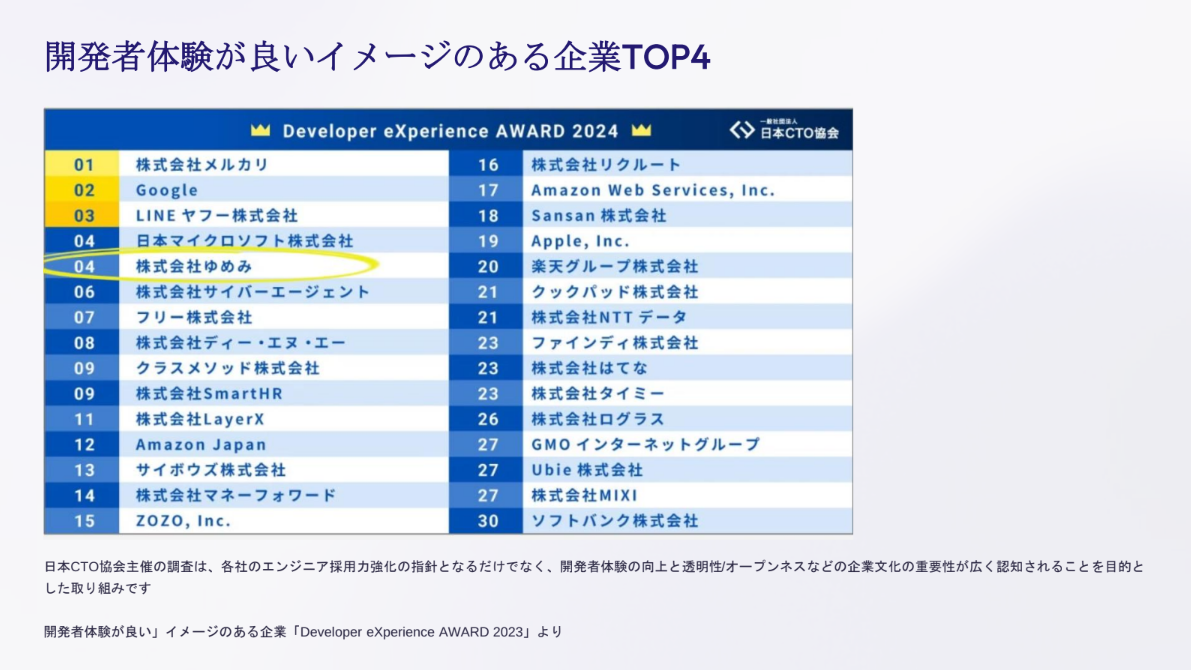The image size is (1191, 670).
Task: Click the crown icon before the AWARD title
Action: pyautogui.click(x=261, y=130)
